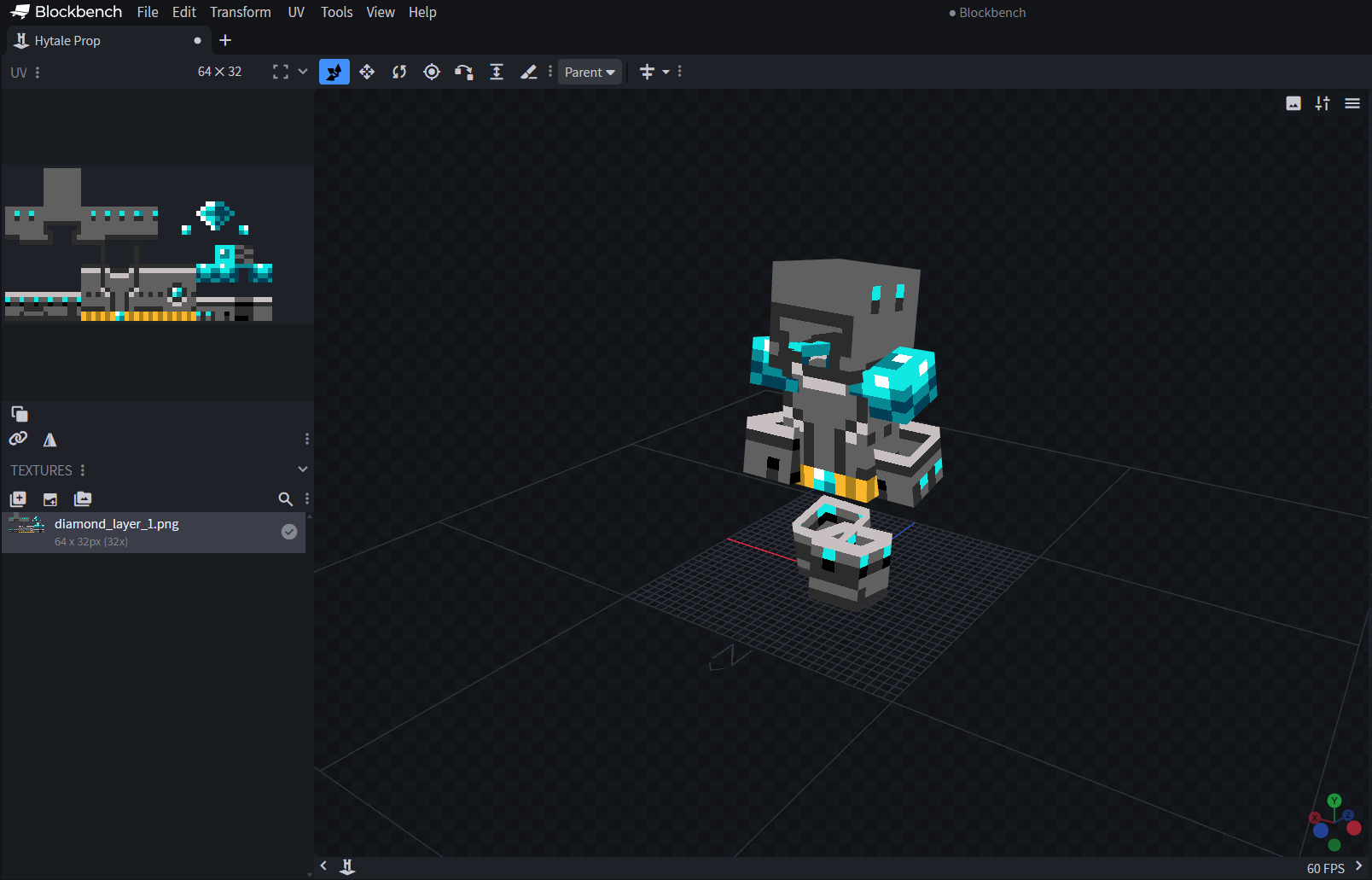Expand the UV fullscreen options chevron

click(303, 72)
